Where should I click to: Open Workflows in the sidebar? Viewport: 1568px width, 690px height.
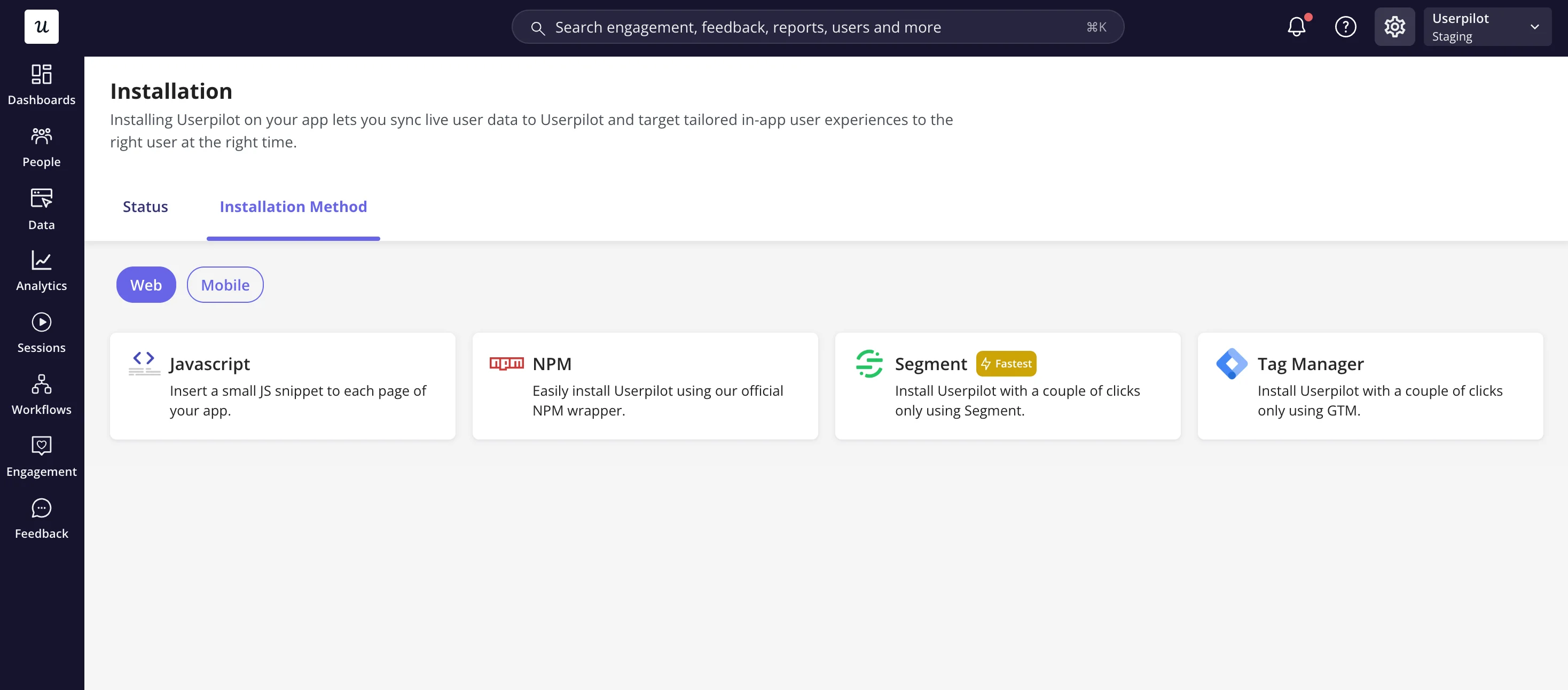(42, 396)
